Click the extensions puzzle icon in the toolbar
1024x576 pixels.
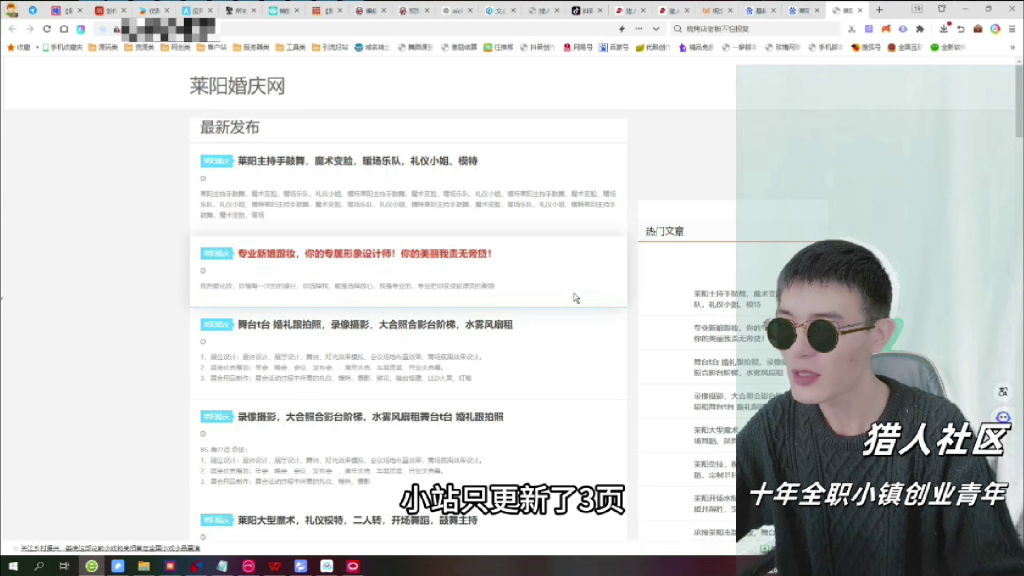920,29
